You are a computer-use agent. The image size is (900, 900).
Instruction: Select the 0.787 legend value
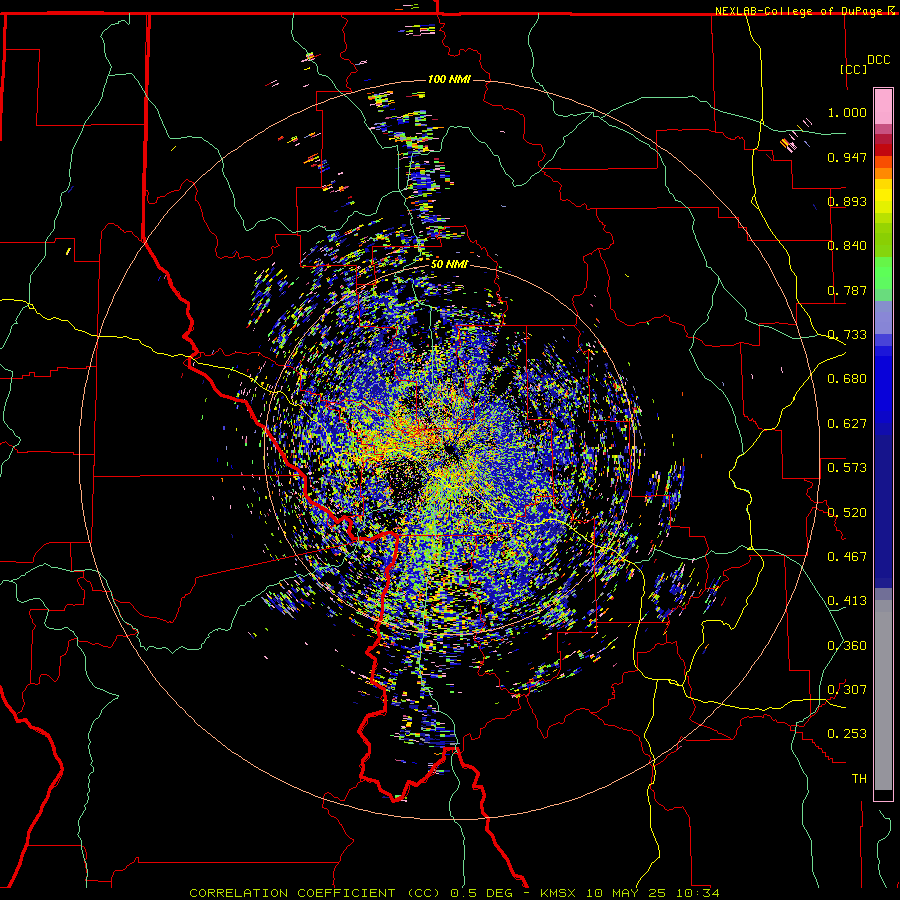coord(847,290)
